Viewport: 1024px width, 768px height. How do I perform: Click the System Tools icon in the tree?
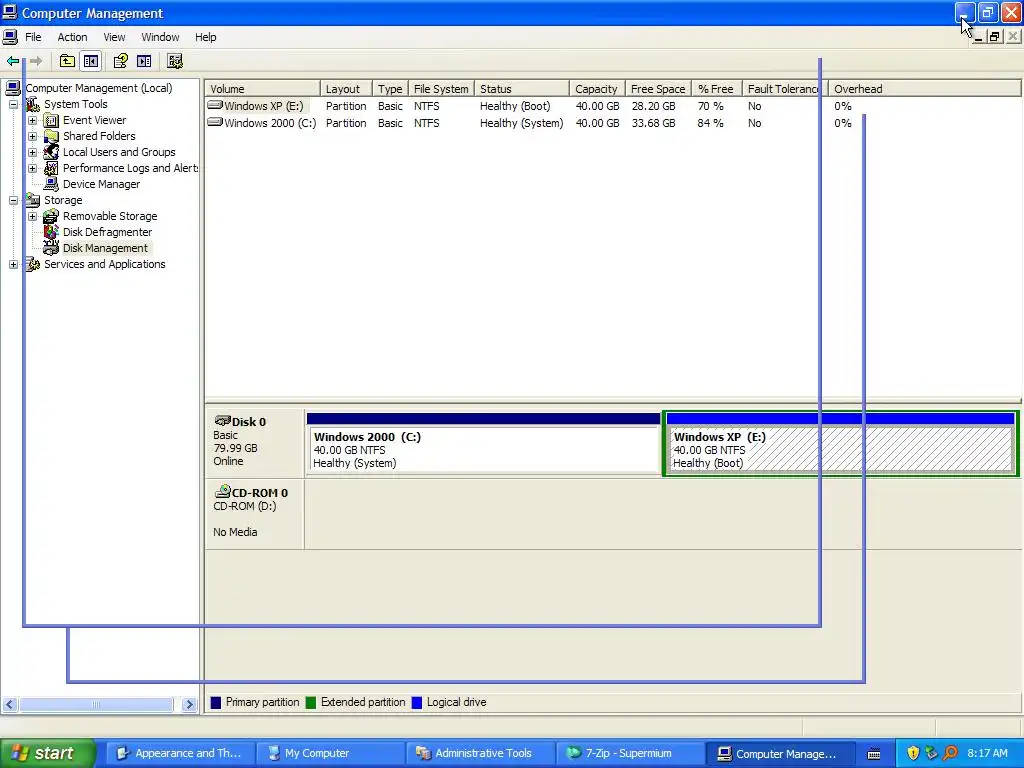coord(33,104)
